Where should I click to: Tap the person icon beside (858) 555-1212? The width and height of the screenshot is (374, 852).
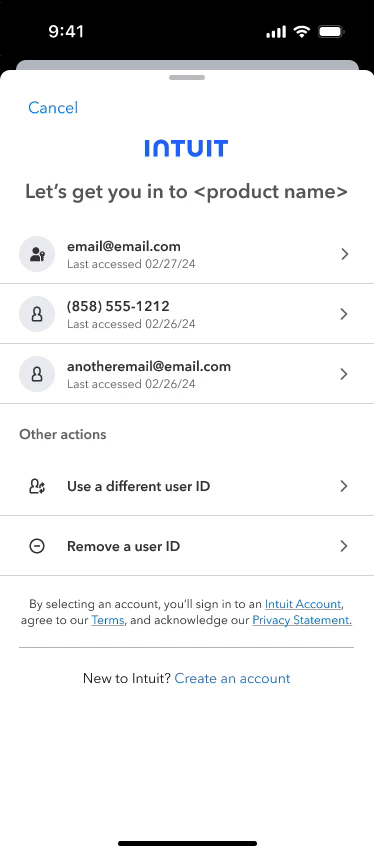point(37,314)
